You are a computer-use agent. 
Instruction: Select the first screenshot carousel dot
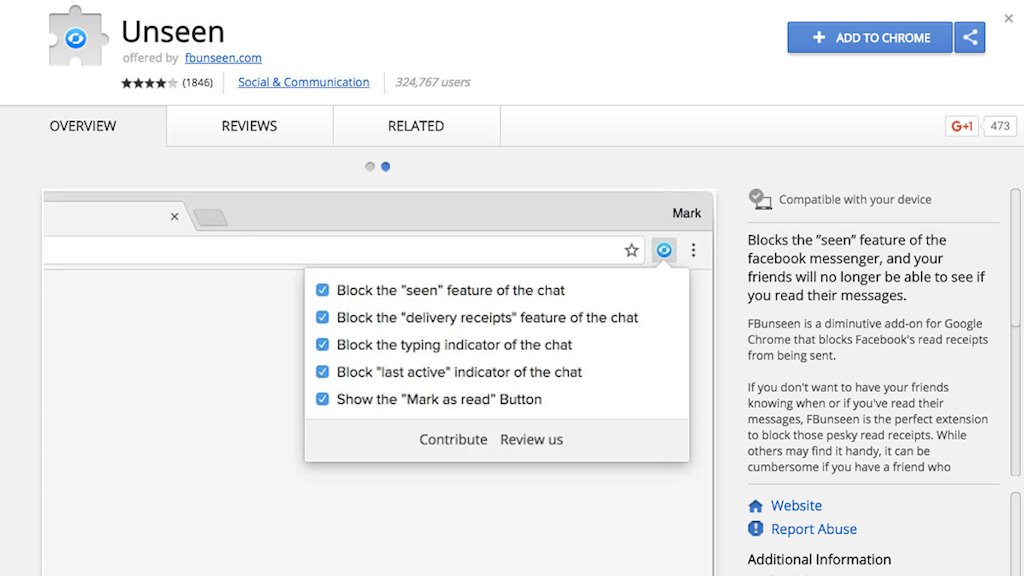point(370,167)
